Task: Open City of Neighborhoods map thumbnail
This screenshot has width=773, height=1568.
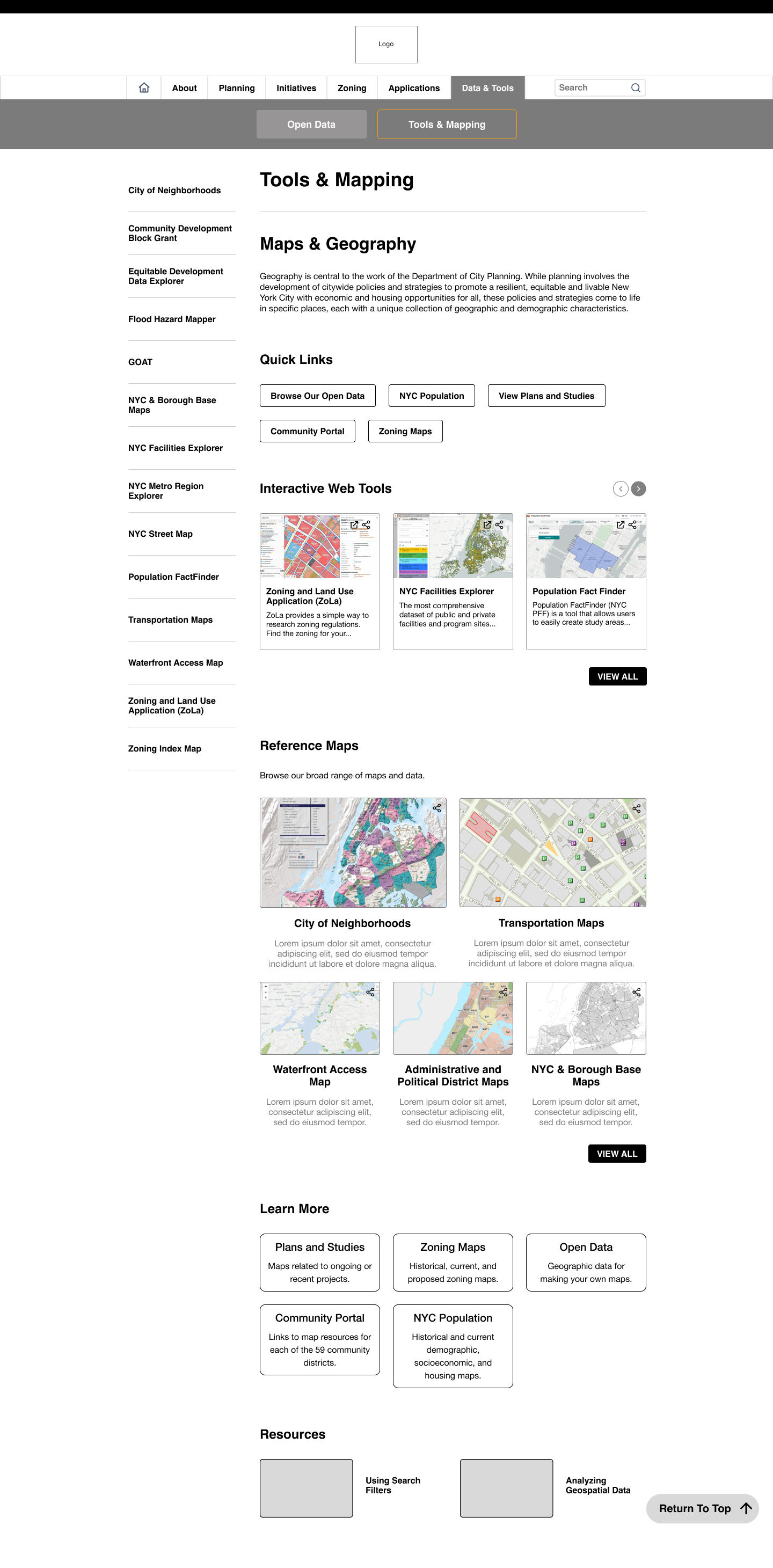Action: [353, 852]
